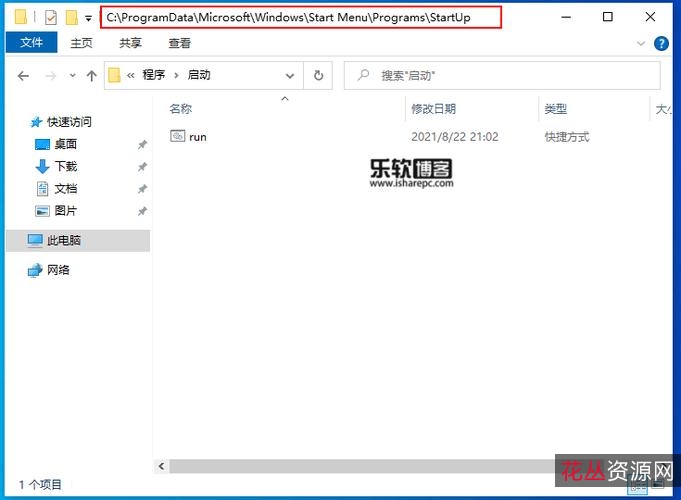Click the new folder icon in title bar
Image resolution: width=681 pixels, height=500 pixels.
(72, 17)
